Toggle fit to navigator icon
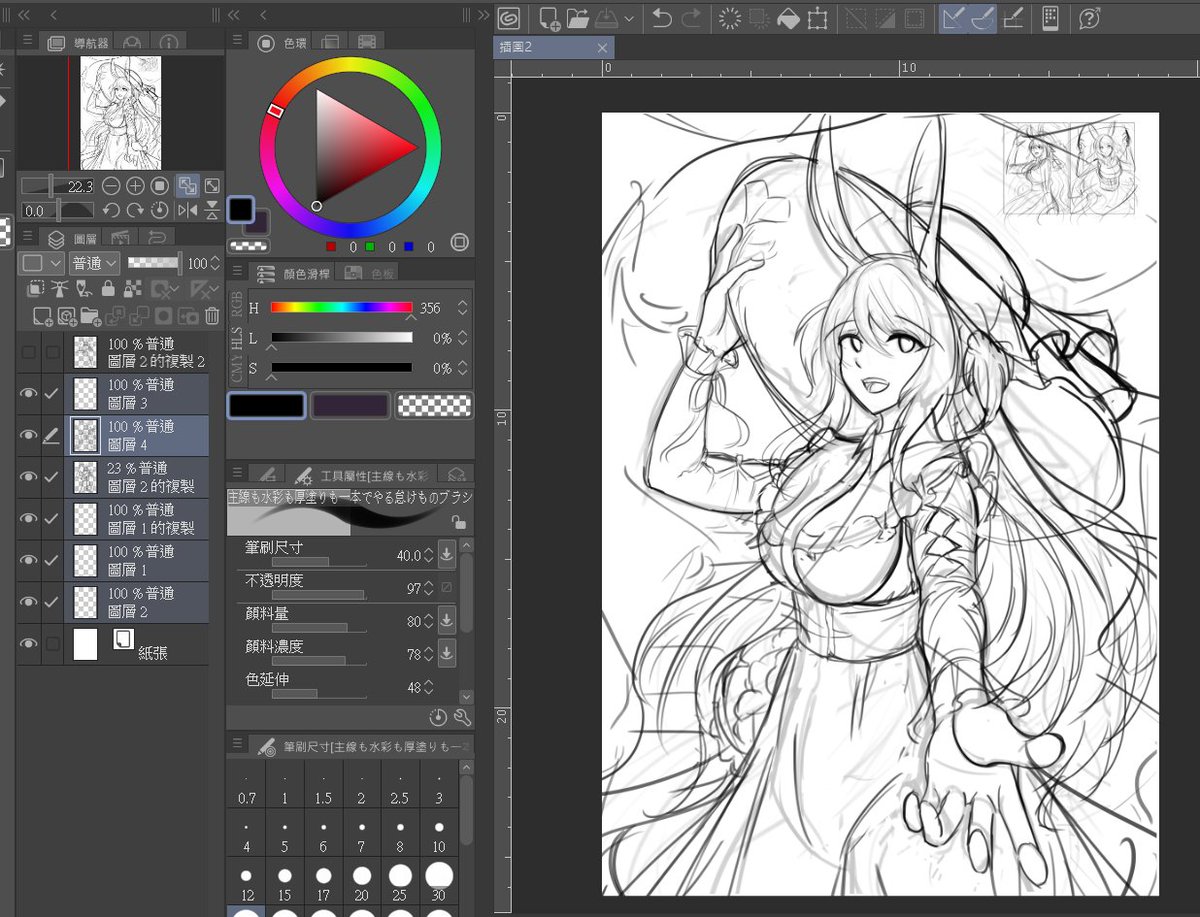 click(187, 186)
